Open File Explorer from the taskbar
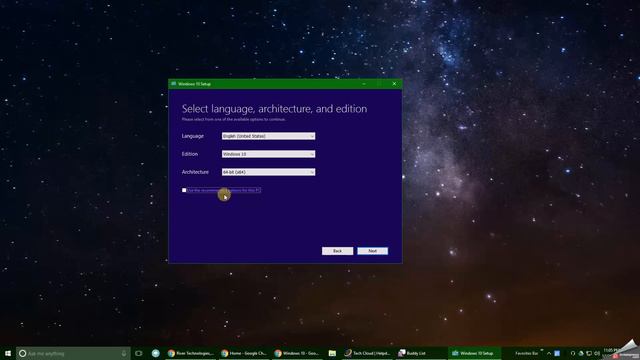 tap(332, 353)
